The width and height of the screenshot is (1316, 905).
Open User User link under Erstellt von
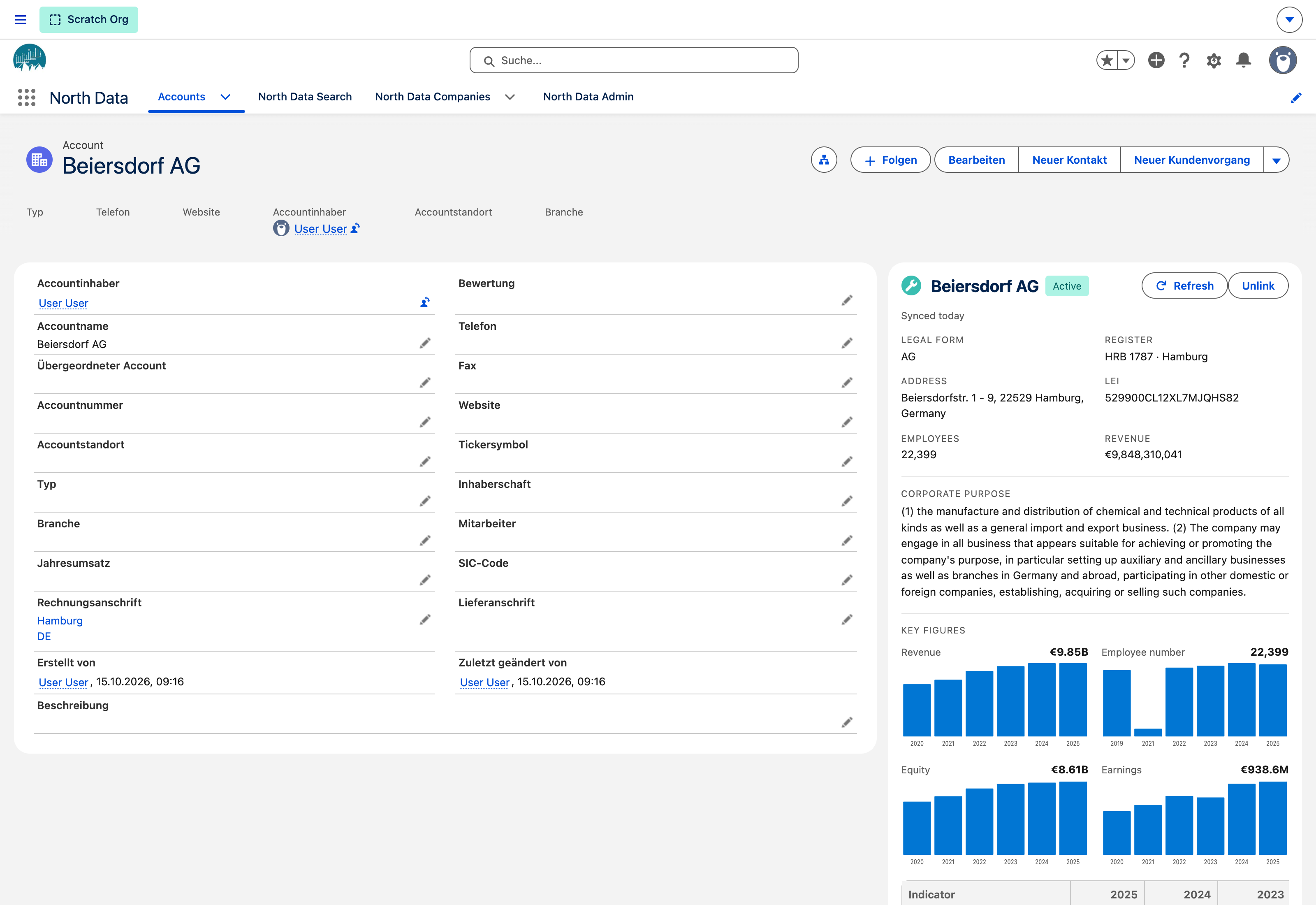(63, 682)
